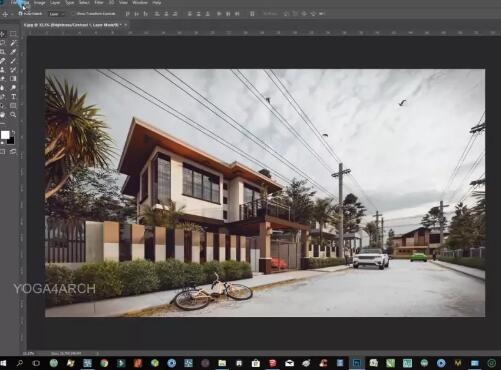Screen dimensions: 501x370
Task: Open the Help menu
Action: (x=157, y=3)
